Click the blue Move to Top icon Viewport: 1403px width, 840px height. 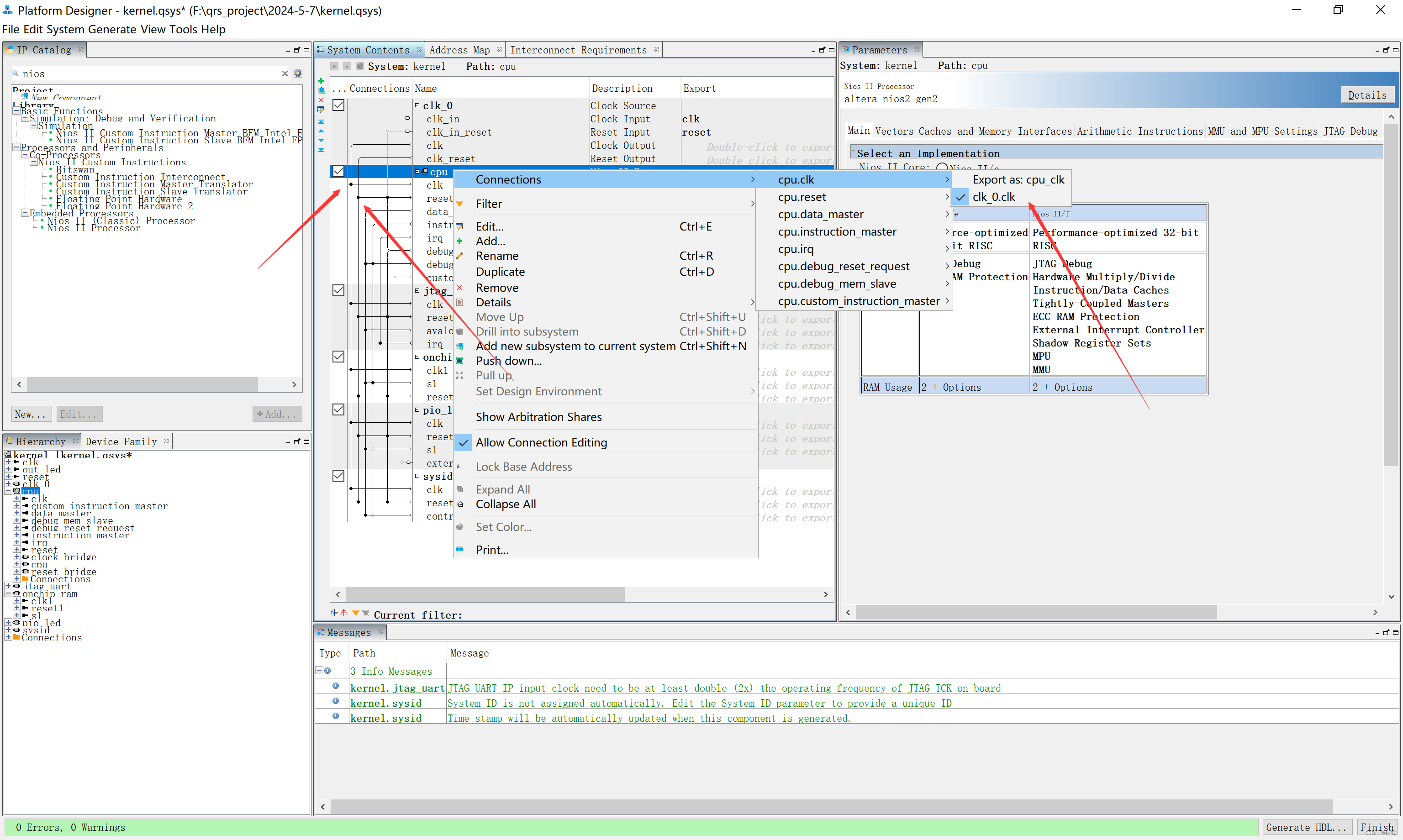pyautogui.click(x=321, y=122)
